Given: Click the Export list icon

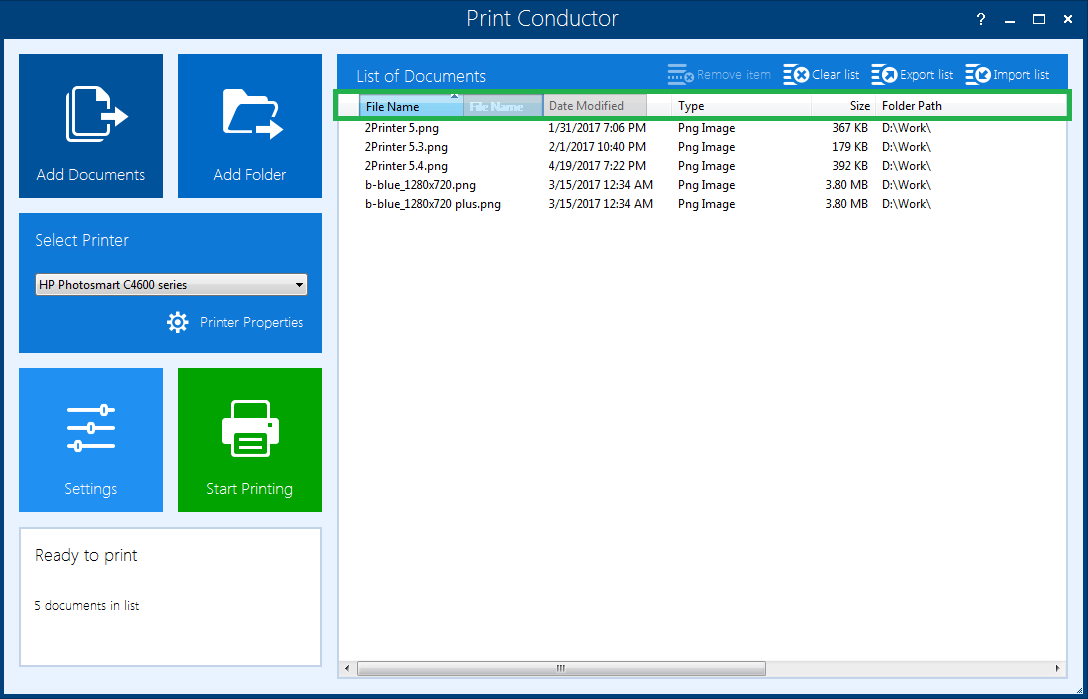Looking at the screenshot, I should (884, 75).
